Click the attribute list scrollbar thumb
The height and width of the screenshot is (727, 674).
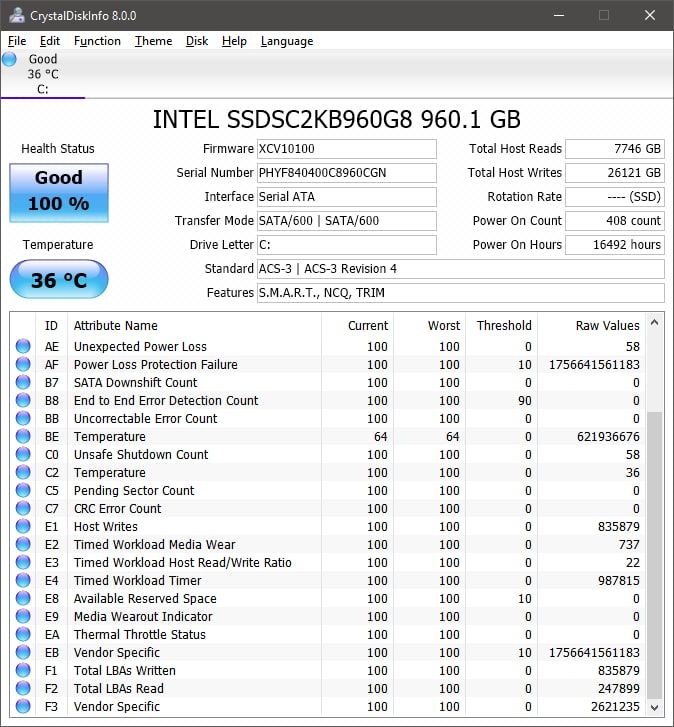click(655, 555)
